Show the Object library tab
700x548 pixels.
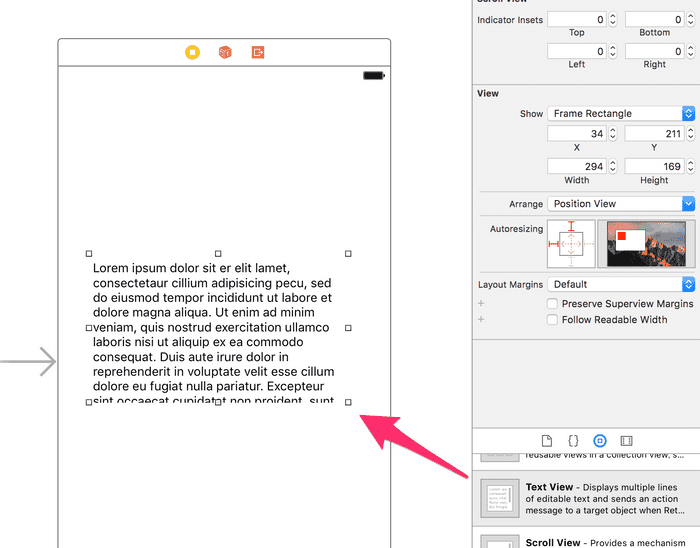[600, 440]
